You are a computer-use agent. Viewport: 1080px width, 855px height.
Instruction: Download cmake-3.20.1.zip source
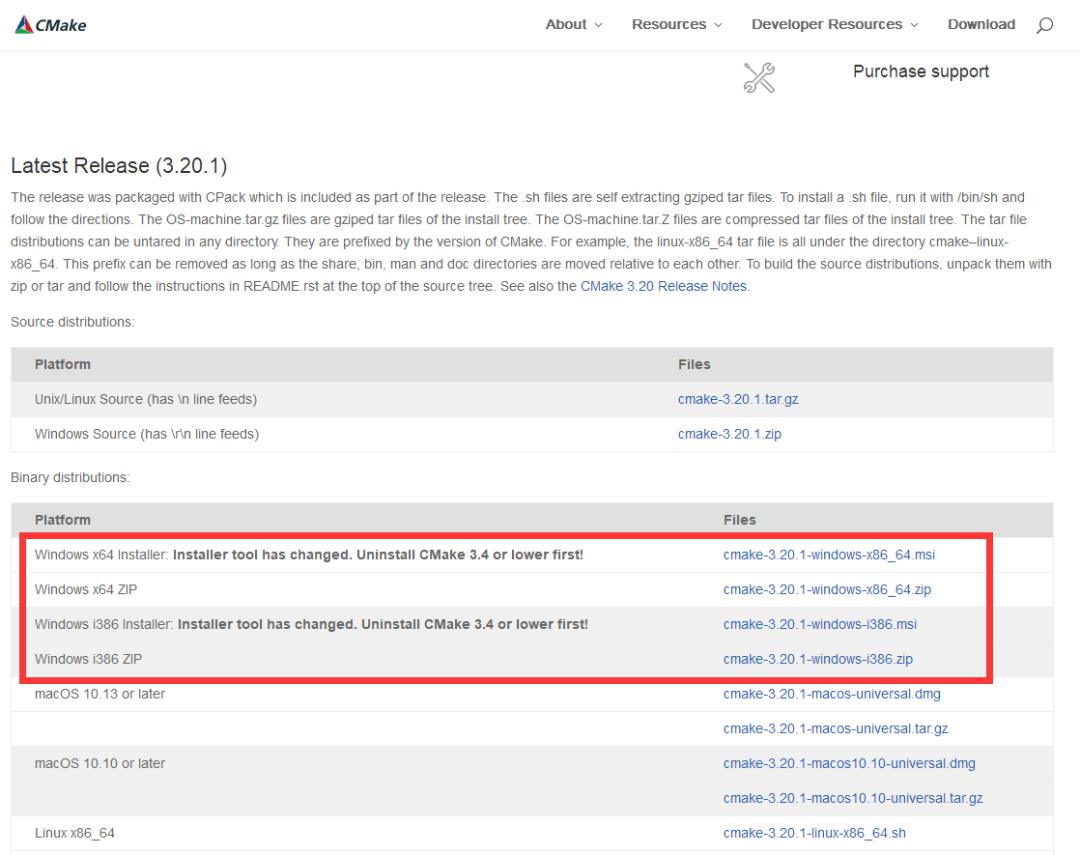[729, 434]
